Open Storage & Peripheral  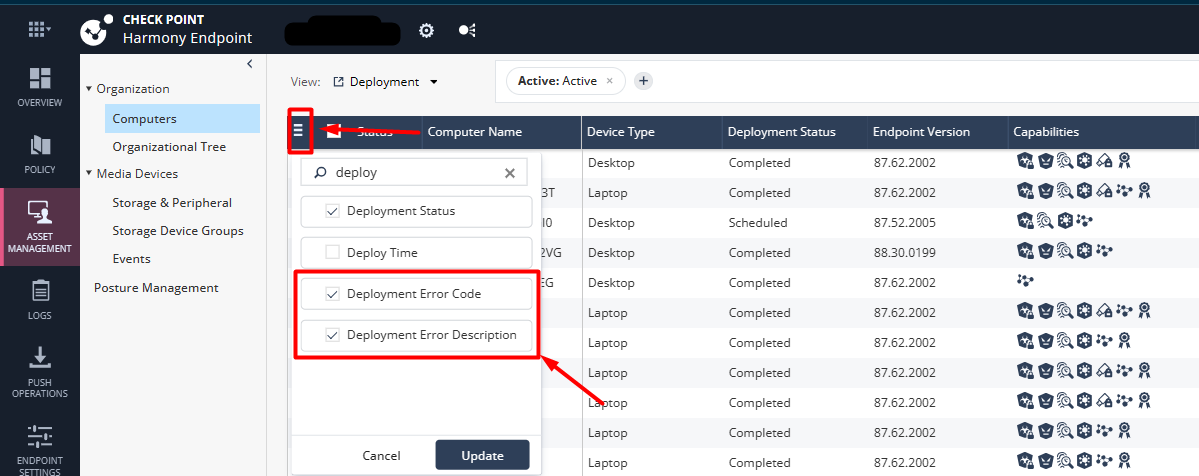[x=172, y=203]
